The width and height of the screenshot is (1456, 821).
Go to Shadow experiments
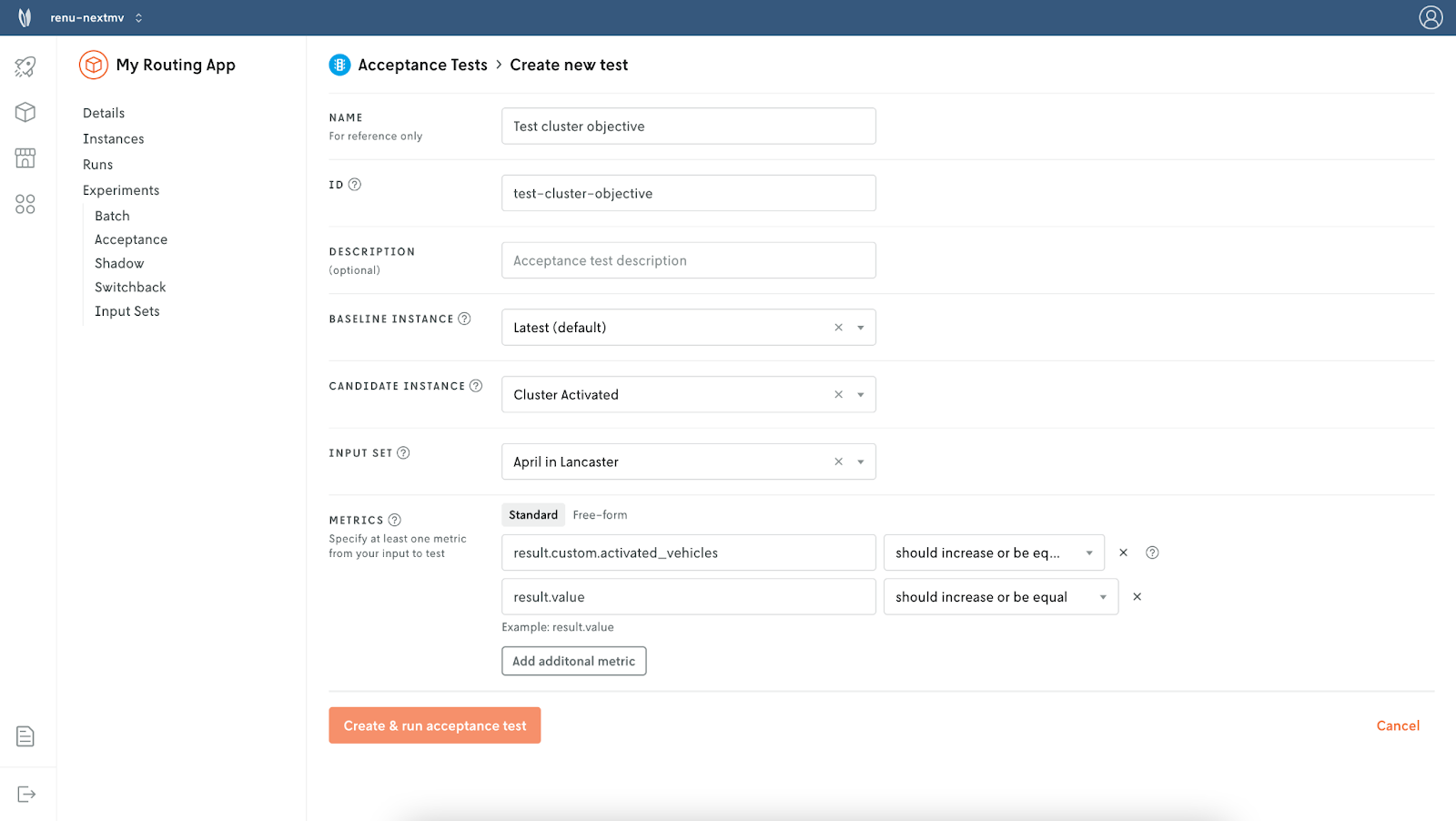(x=119, y=263)
